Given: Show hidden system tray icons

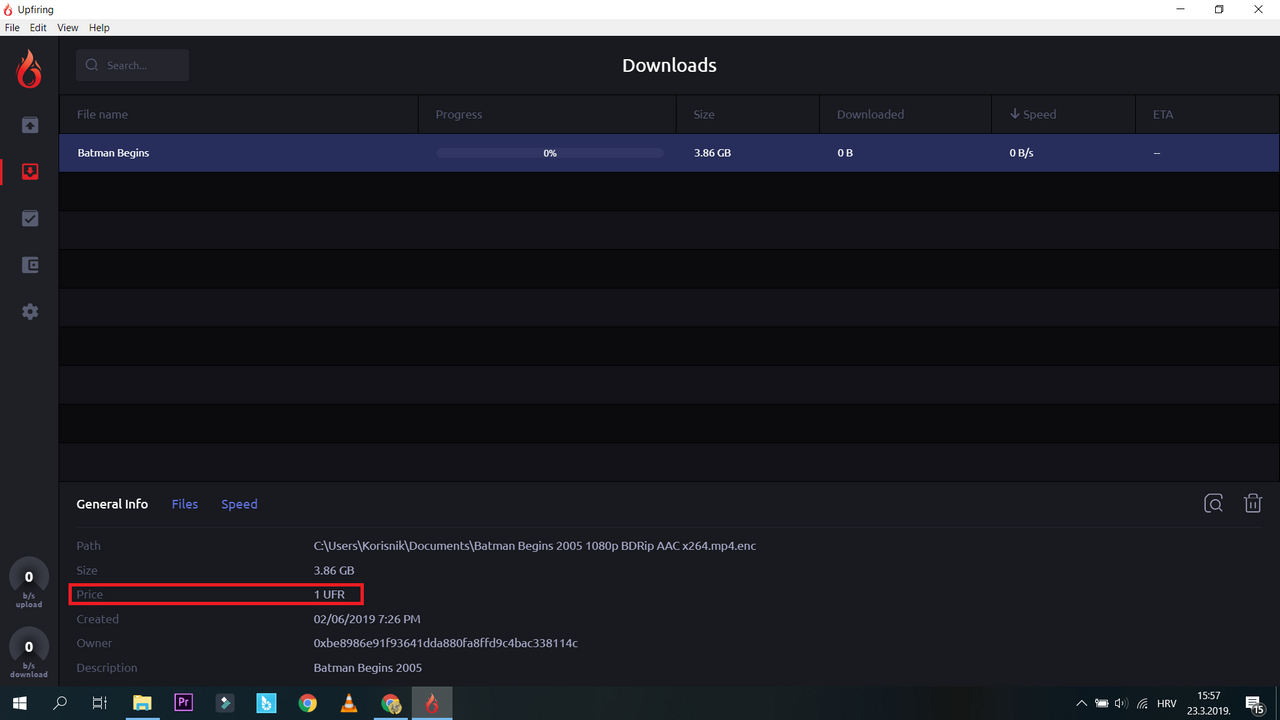Looking at the screenshot, I should click(1081, 703).
